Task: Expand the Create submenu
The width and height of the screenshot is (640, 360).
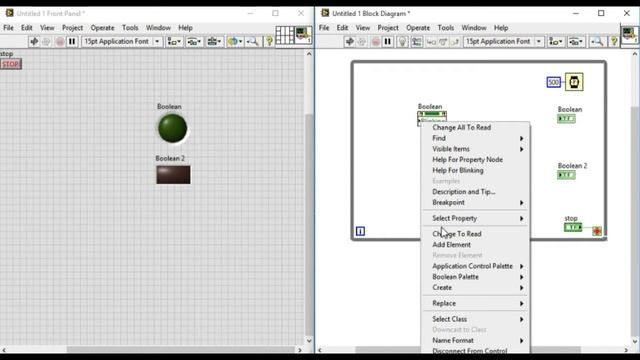Action: (476, 287)
